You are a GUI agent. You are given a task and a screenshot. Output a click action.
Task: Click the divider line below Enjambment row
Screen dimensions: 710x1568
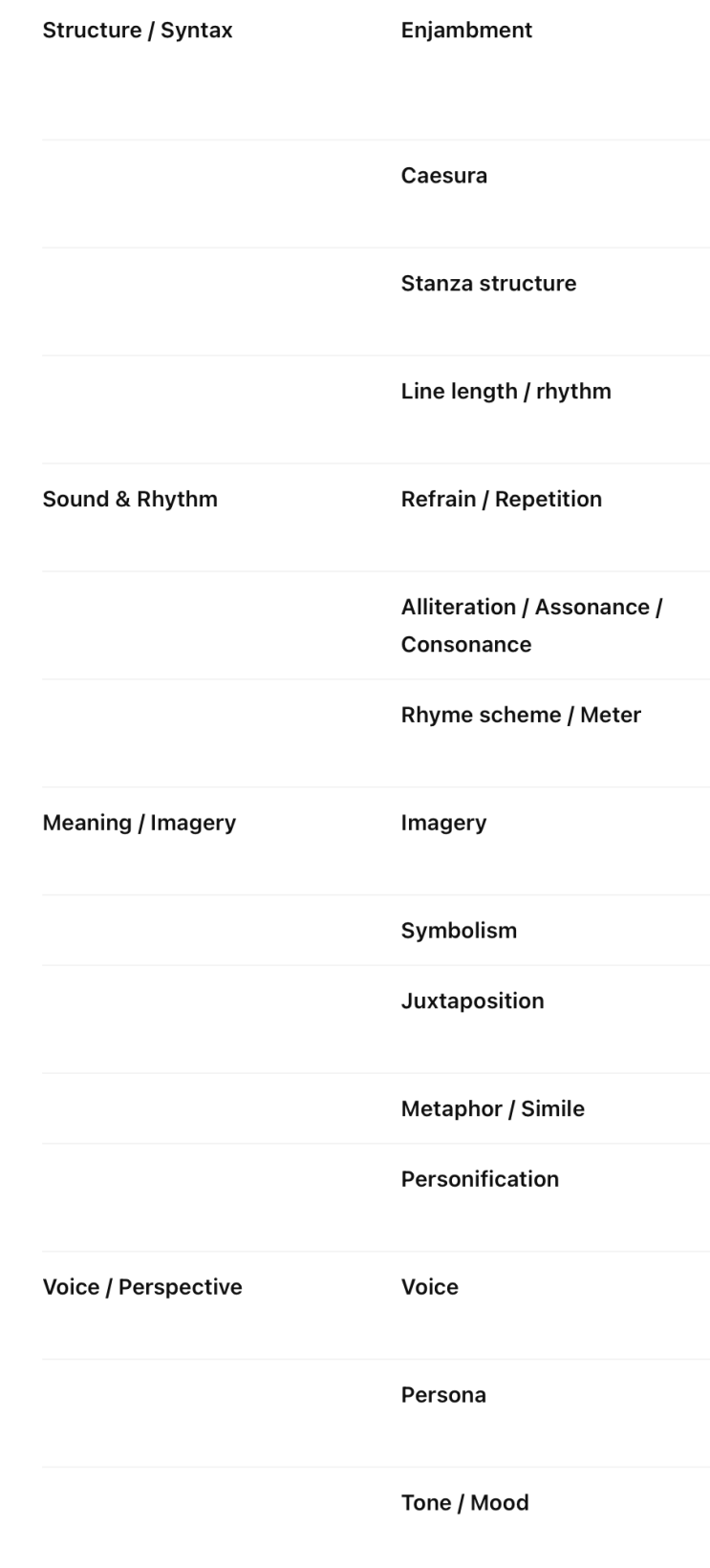(x=376, y=140)
